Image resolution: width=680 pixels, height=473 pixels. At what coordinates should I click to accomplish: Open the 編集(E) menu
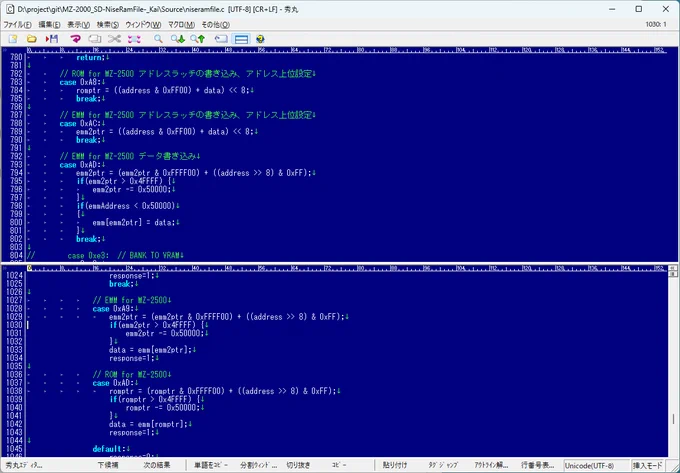49,25
